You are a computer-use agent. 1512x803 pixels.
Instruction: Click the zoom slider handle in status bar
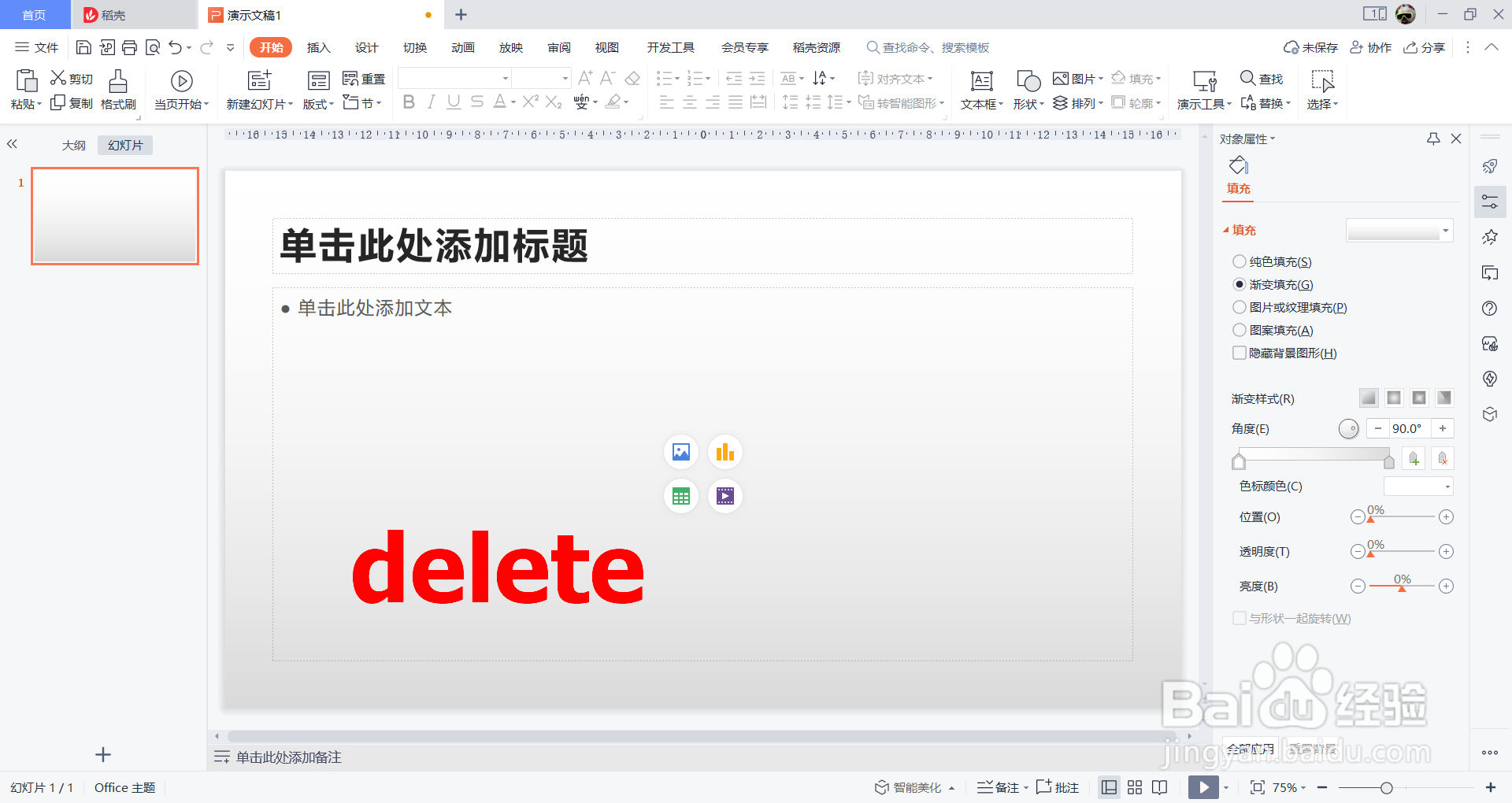(x=1387, y=787)
